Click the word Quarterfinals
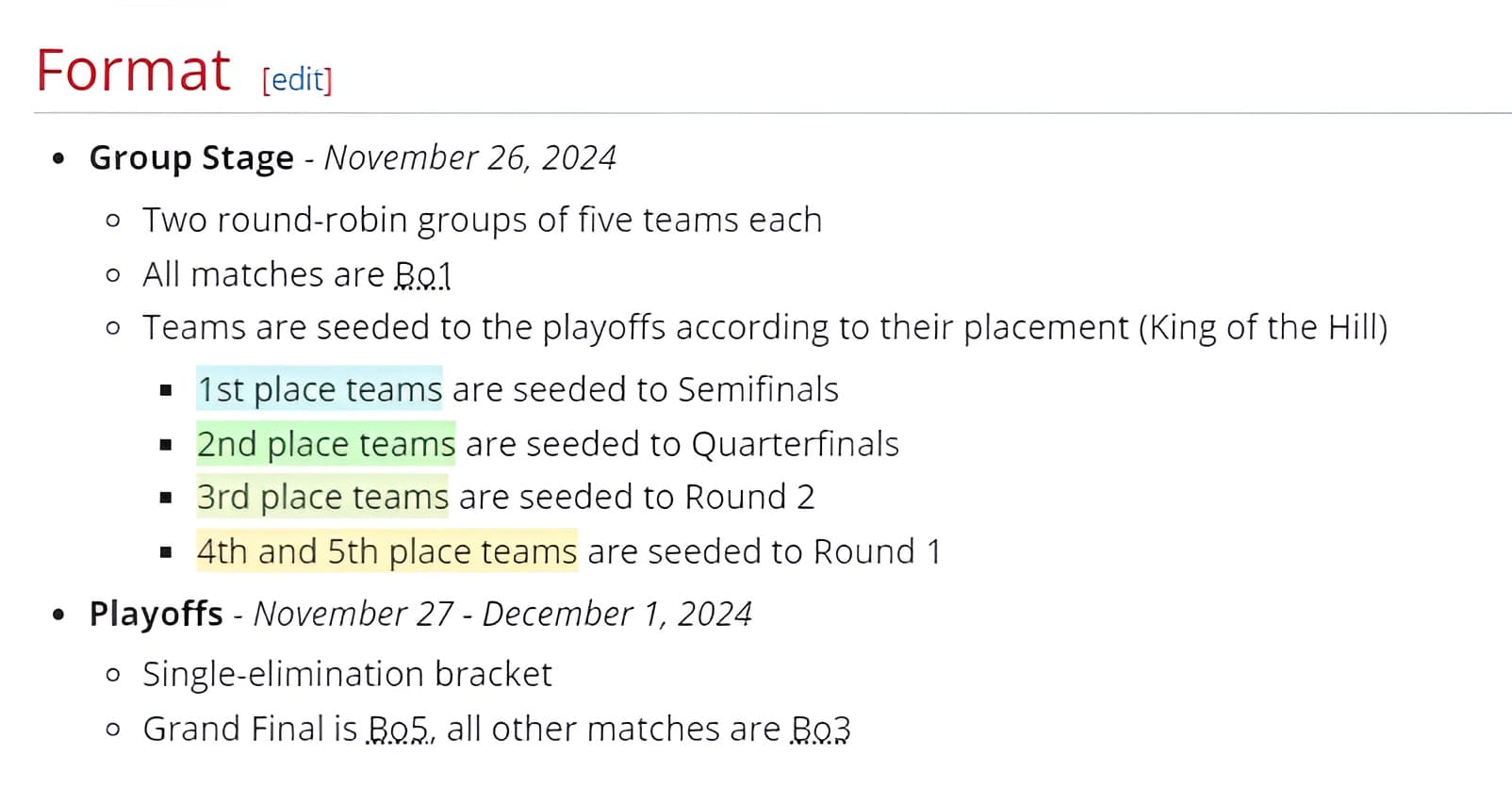 [796, 444]
